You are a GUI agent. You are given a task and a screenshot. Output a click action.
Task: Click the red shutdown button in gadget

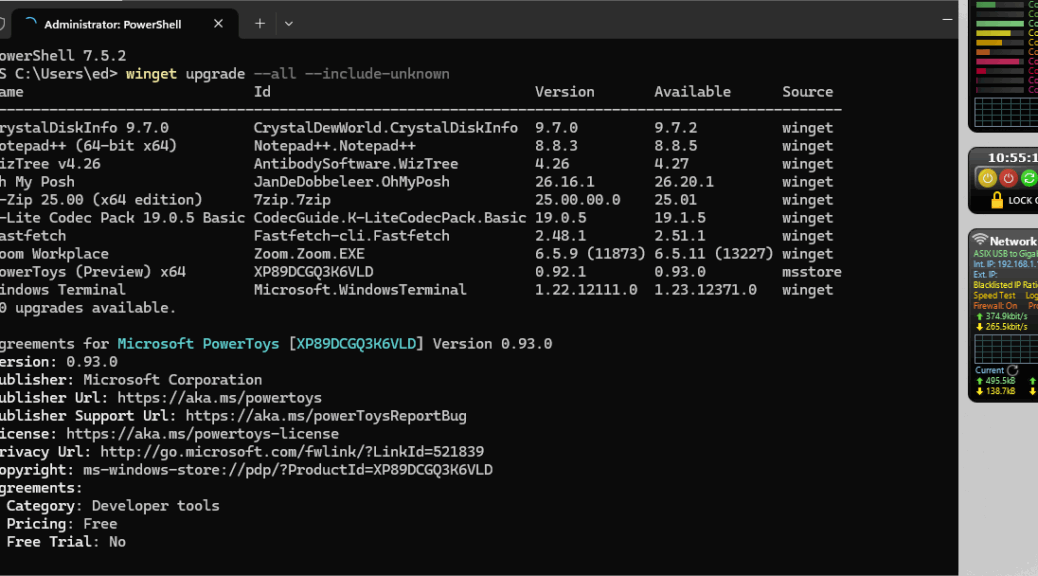pos(1008,178)
